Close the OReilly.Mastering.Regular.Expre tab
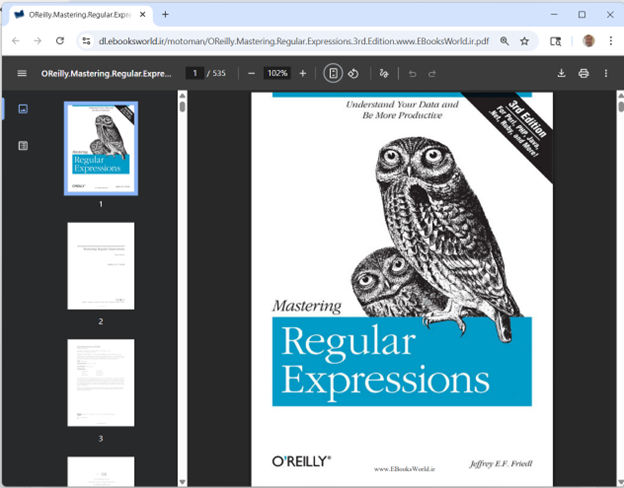624x488 pixels. [x=142, y=15]
